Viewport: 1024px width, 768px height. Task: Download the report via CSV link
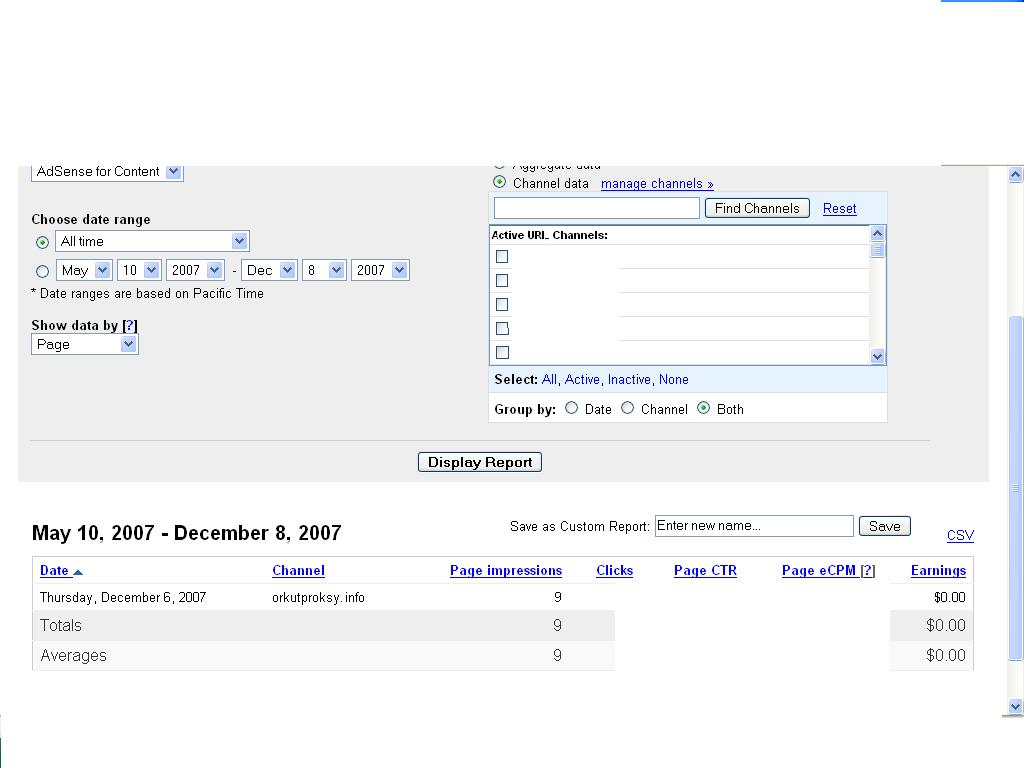961,536
